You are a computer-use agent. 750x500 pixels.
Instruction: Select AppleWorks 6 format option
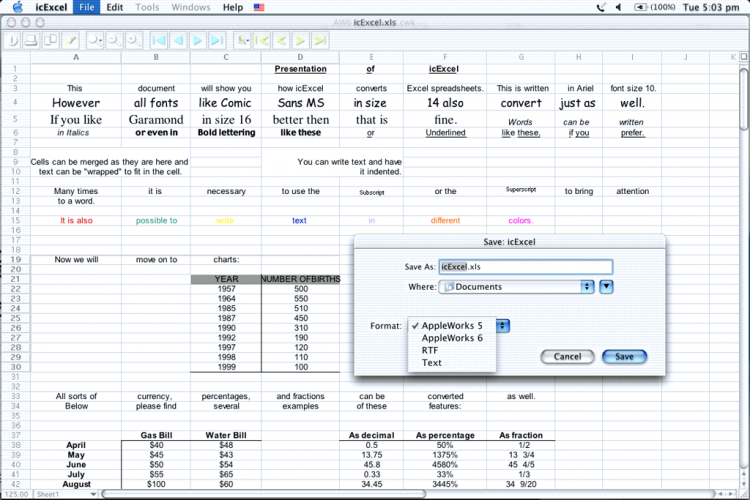point(451,338)
